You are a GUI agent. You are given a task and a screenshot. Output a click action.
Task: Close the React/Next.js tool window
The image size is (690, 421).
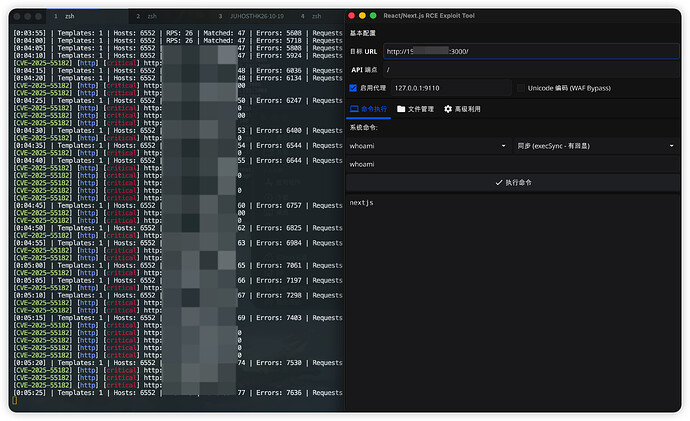pos(352,16)
